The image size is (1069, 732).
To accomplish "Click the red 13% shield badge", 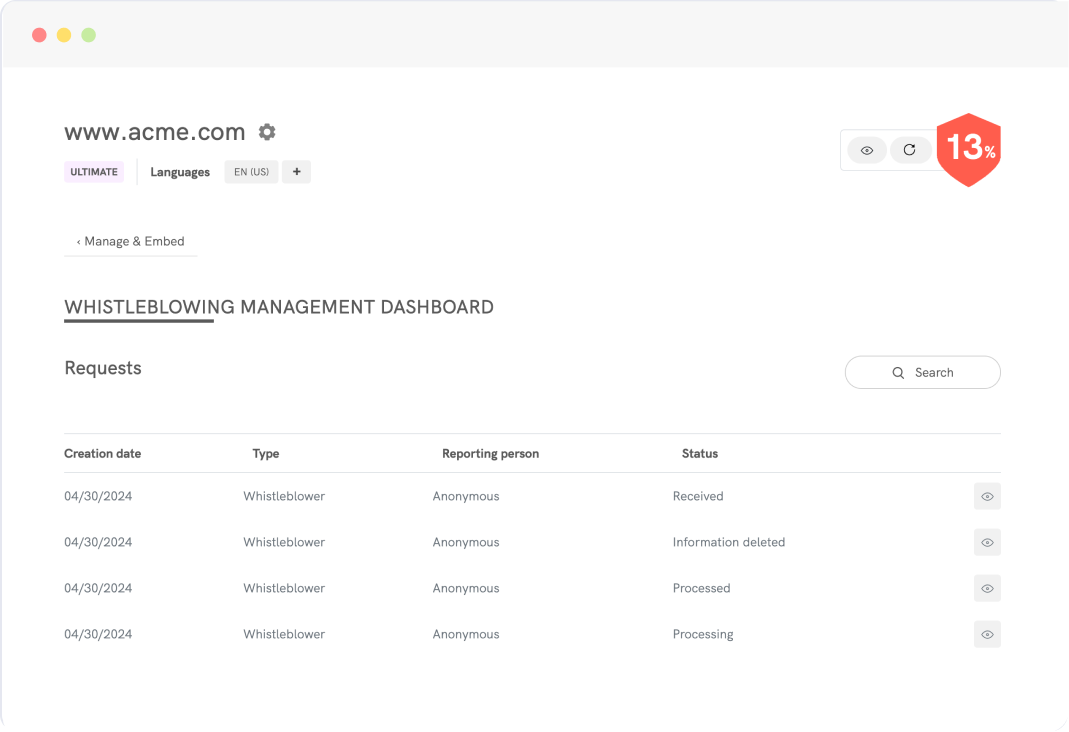I will (x=968, y=149).
